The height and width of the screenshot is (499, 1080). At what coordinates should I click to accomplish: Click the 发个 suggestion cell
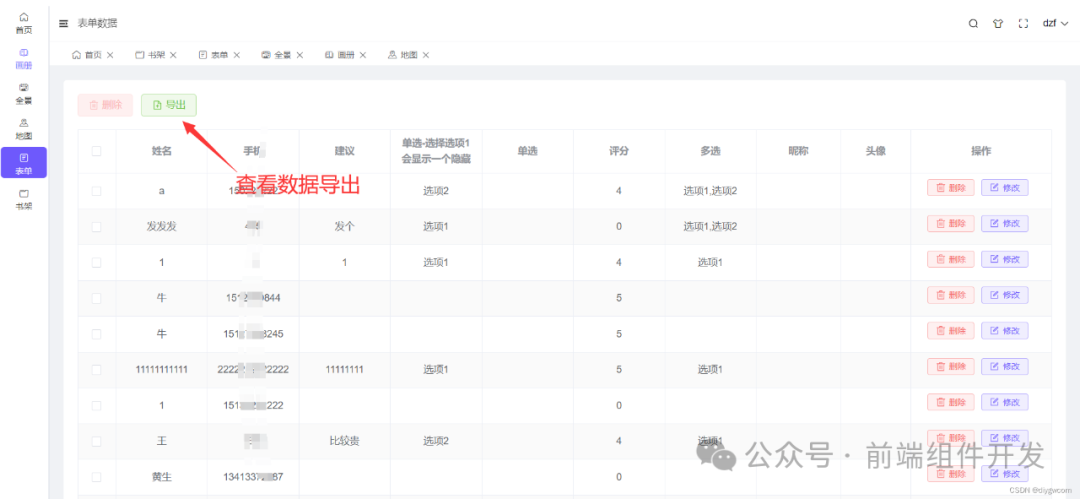[x=344, y=227]
